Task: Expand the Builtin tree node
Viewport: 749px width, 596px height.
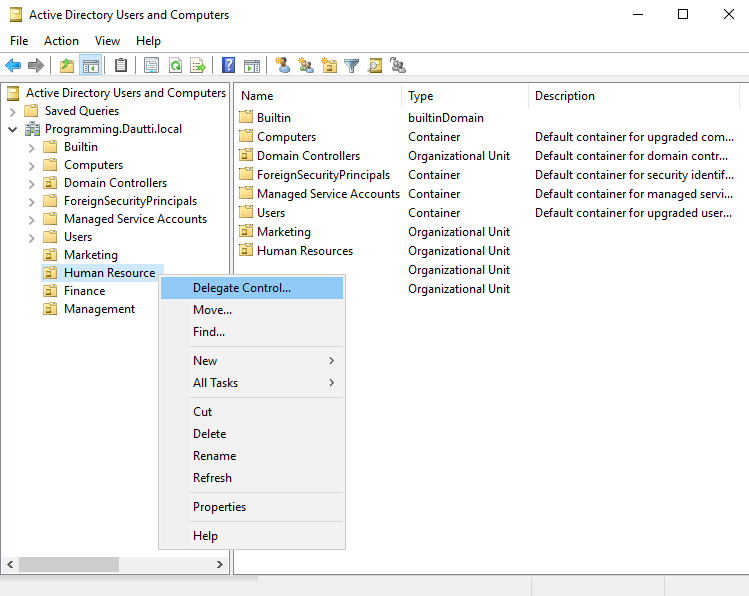Action: (x=32, y=148)
